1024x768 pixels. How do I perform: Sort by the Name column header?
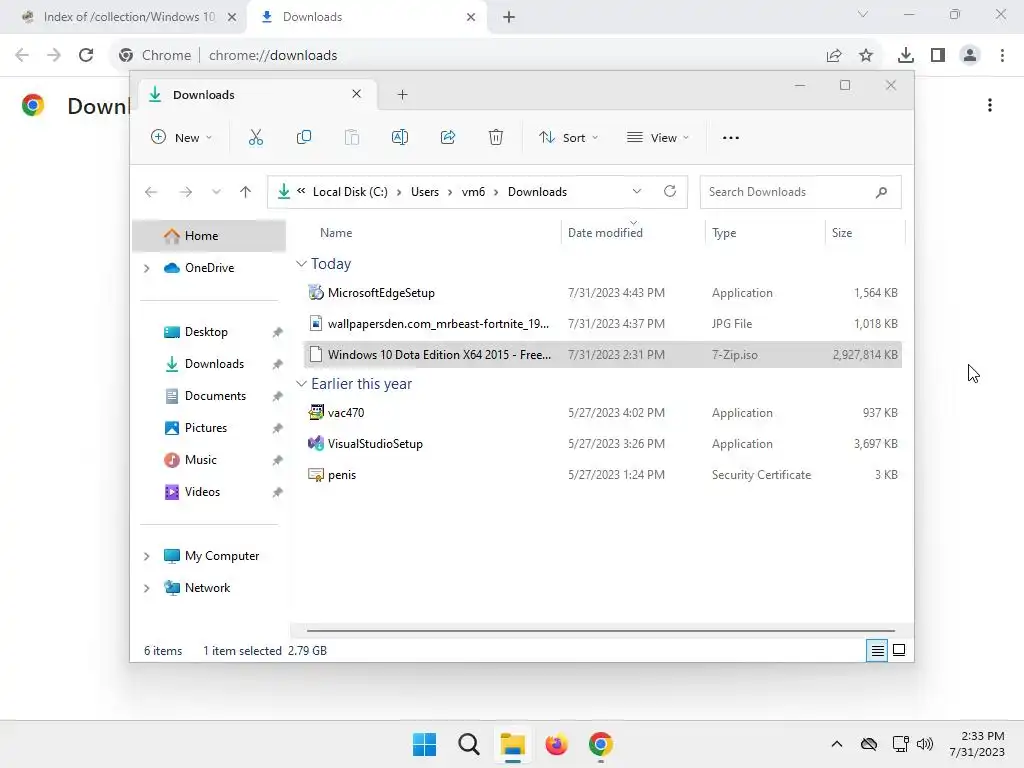[336, 232]
